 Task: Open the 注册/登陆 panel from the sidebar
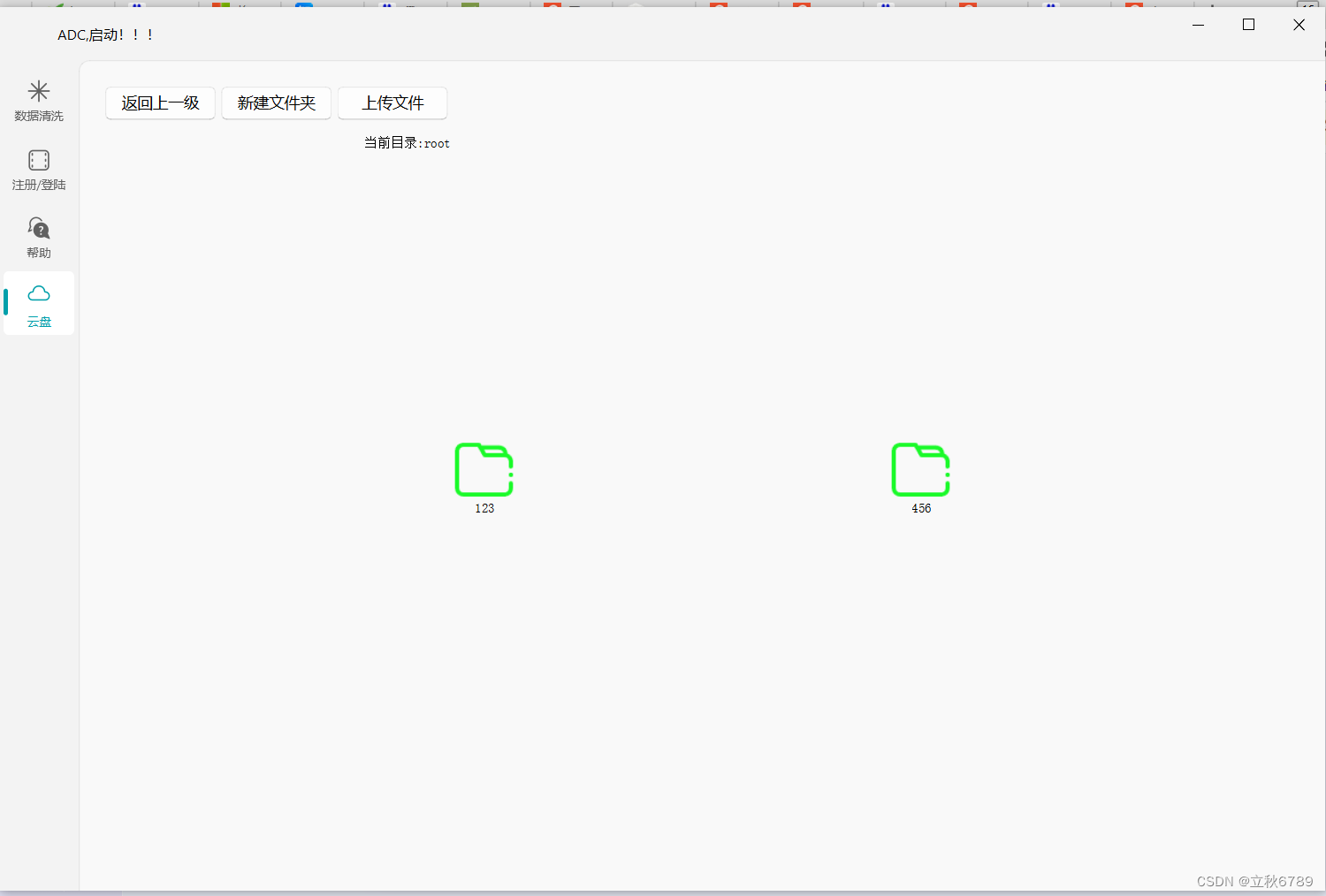point(38,170)
